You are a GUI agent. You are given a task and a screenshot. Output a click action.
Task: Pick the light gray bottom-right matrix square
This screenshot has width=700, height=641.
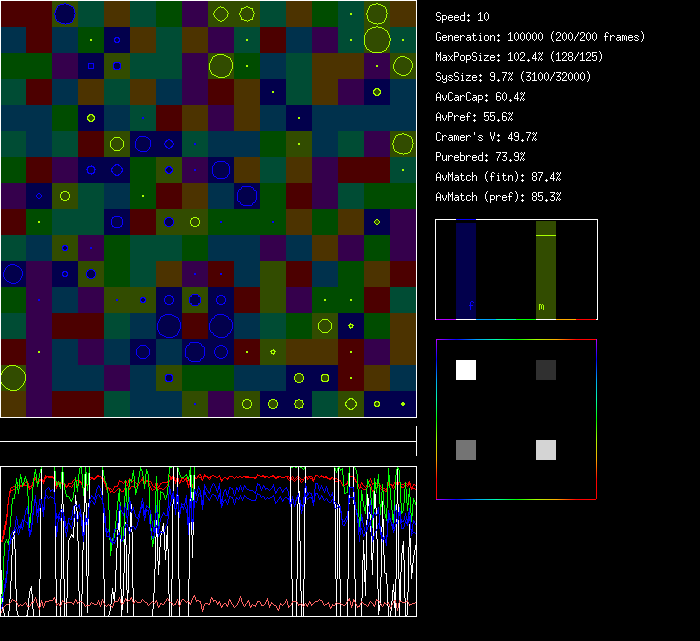(545, 450)
